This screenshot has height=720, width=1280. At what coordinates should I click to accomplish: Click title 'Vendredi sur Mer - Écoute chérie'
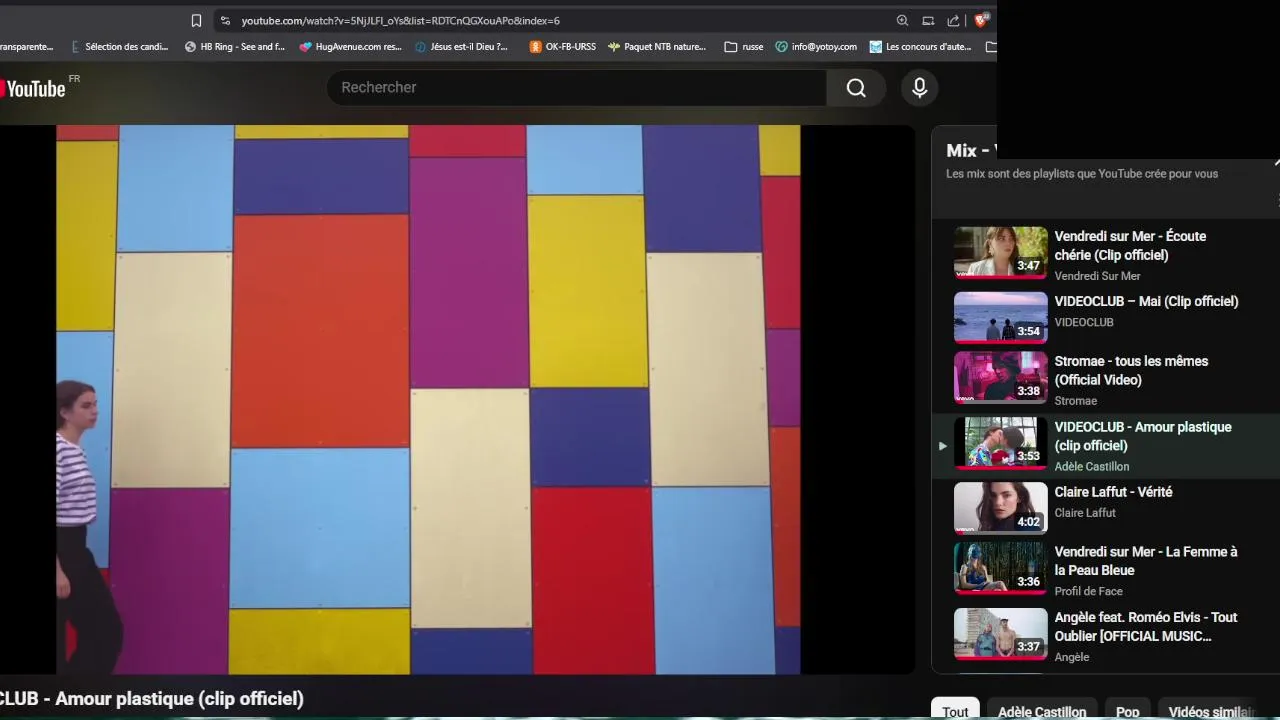(1130, 246)
